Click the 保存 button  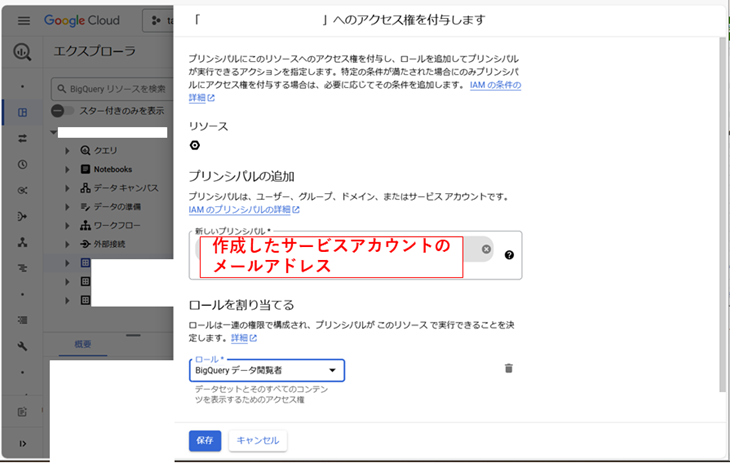[x=205, y=441]
